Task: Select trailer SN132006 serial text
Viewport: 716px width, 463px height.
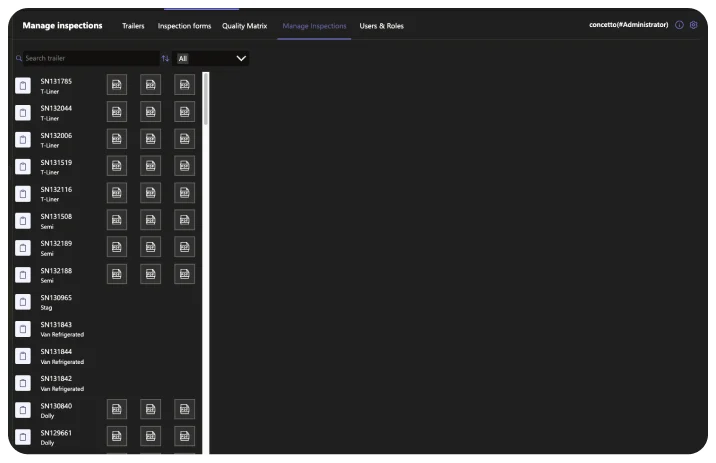Action: point(56,136)
